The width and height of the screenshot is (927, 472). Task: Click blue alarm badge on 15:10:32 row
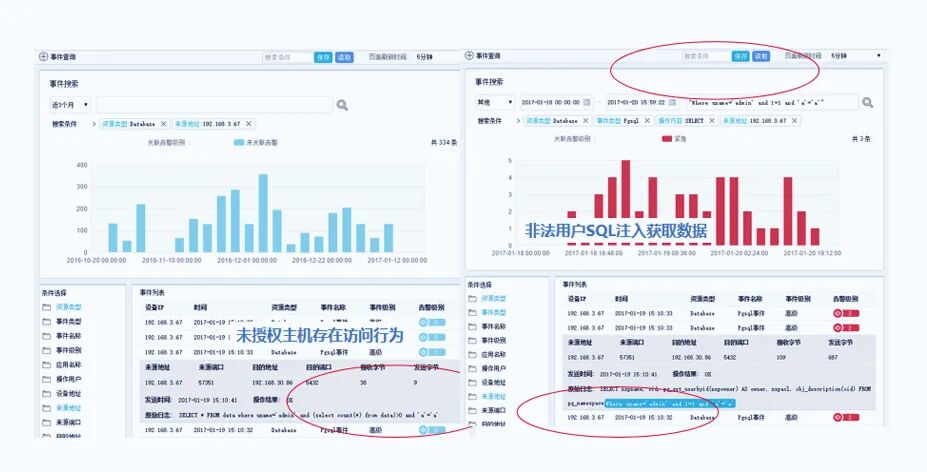point(432,430)
